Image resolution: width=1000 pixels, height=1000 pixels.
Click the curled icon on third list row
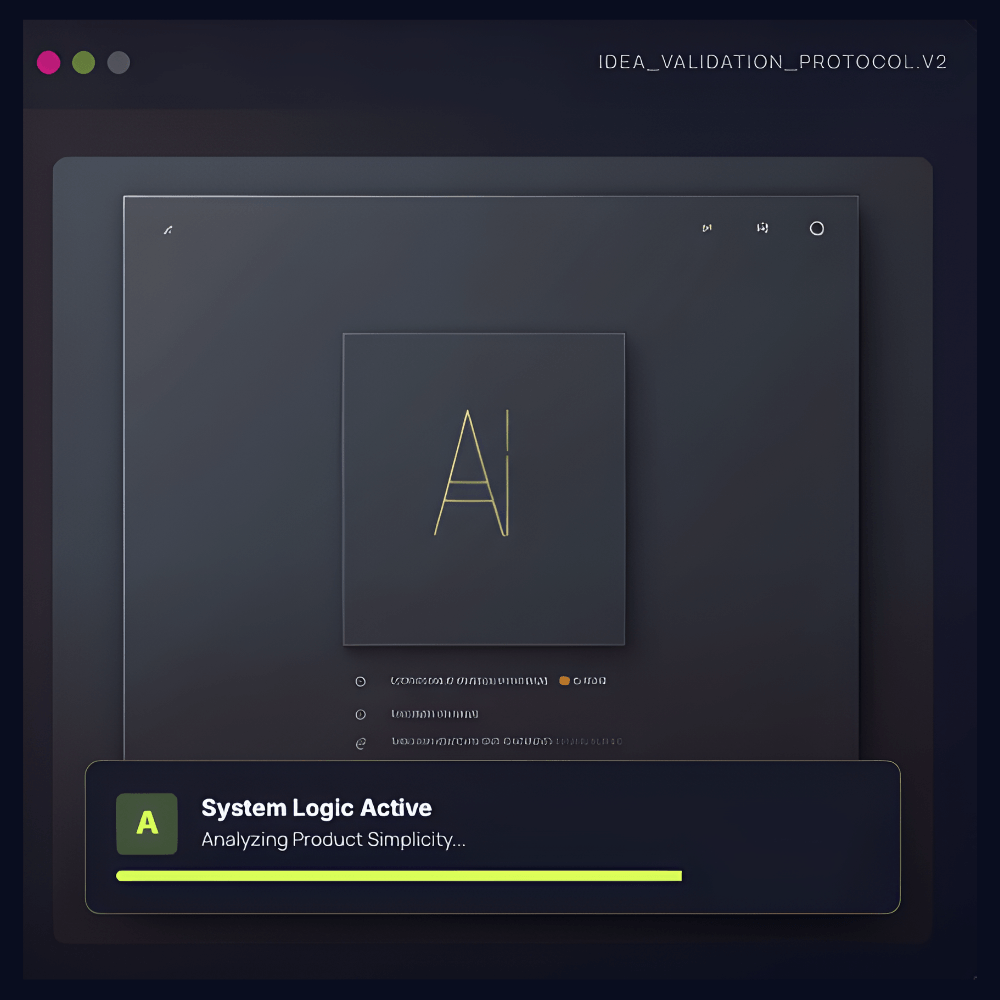360,744
